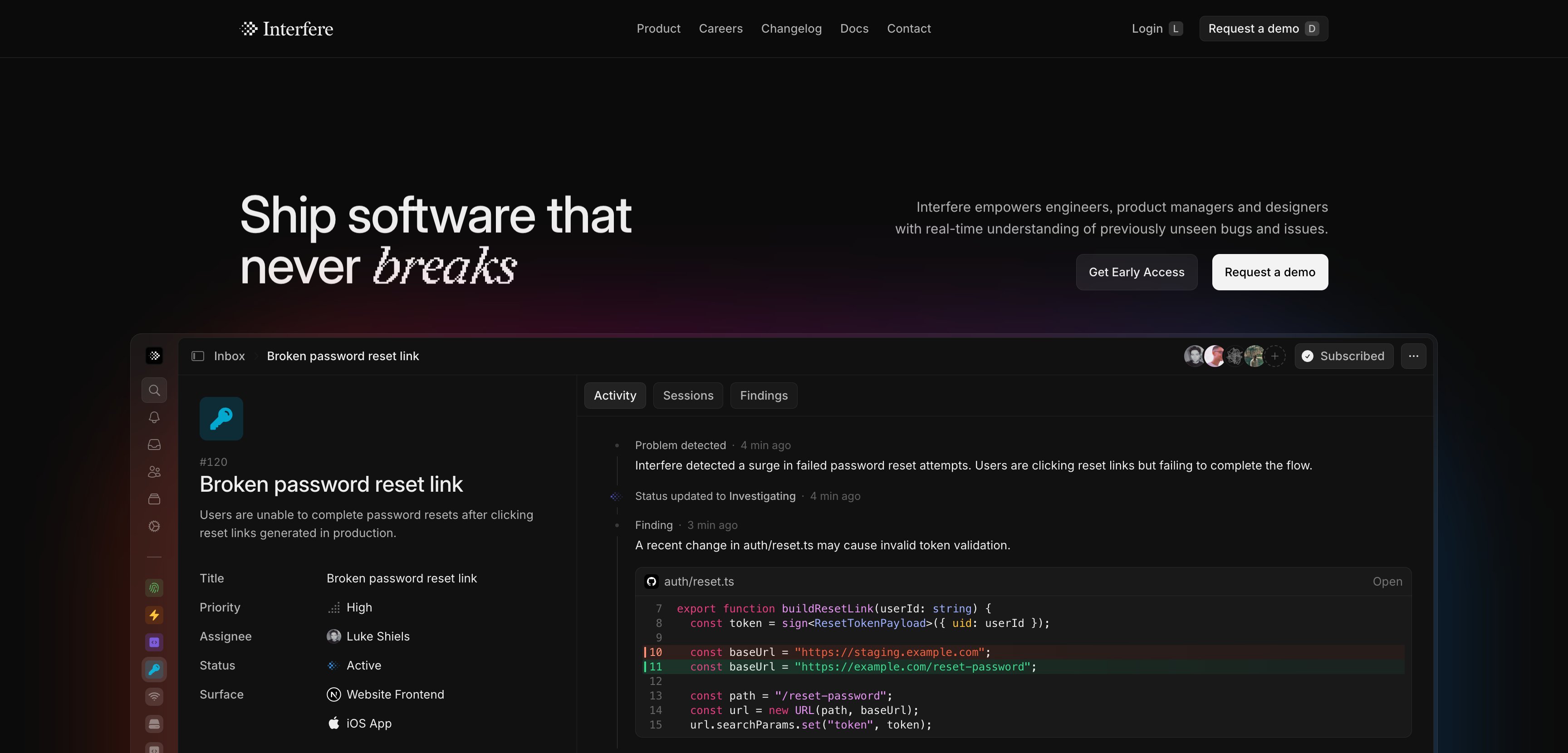Select the green fingerprint issue icon
This screenshot has width=1568, height=753.
point(155,588)
